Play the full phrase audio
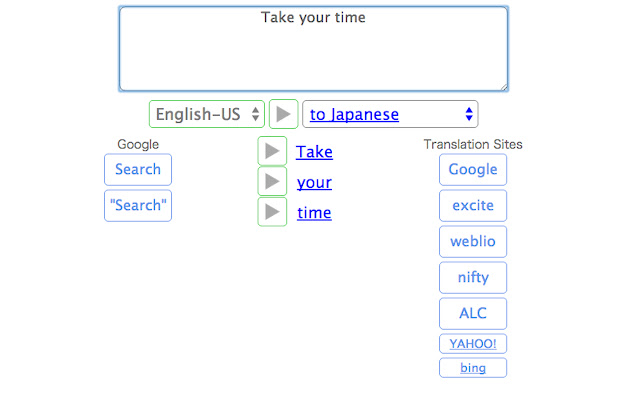 click(284, 114)
